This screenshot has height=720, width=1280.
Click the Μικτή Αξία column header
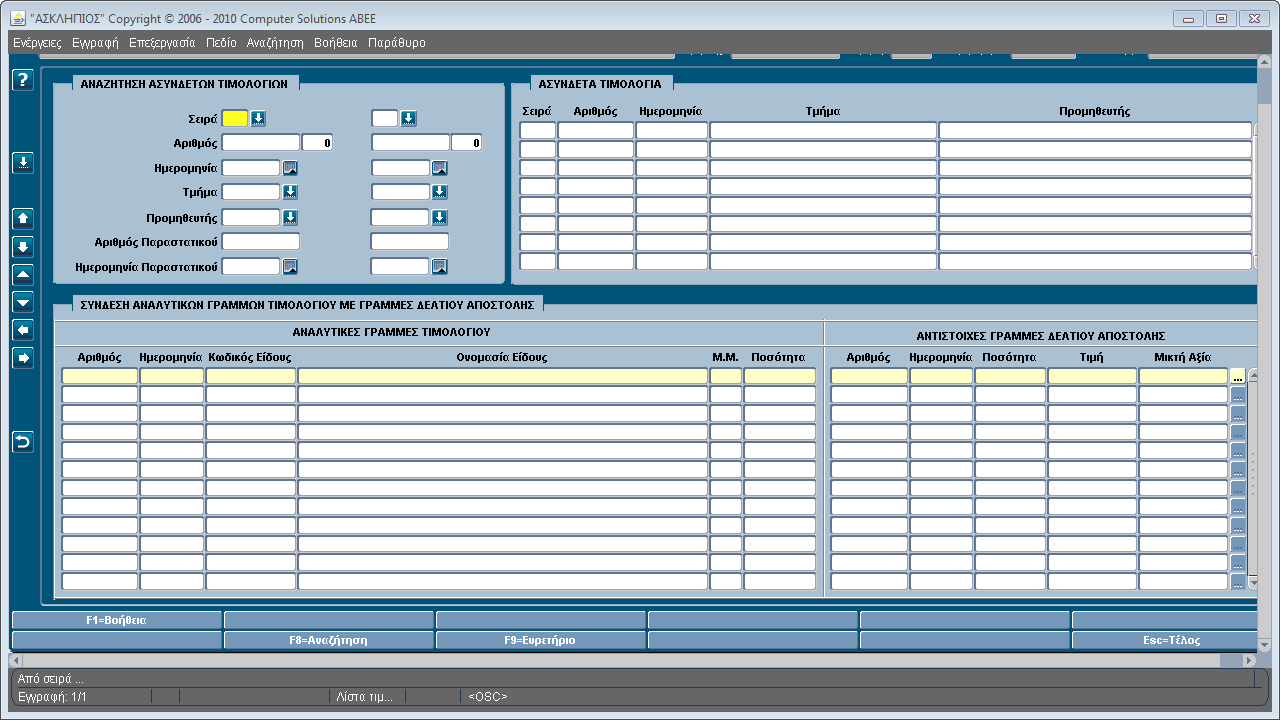pos(1182,357)
